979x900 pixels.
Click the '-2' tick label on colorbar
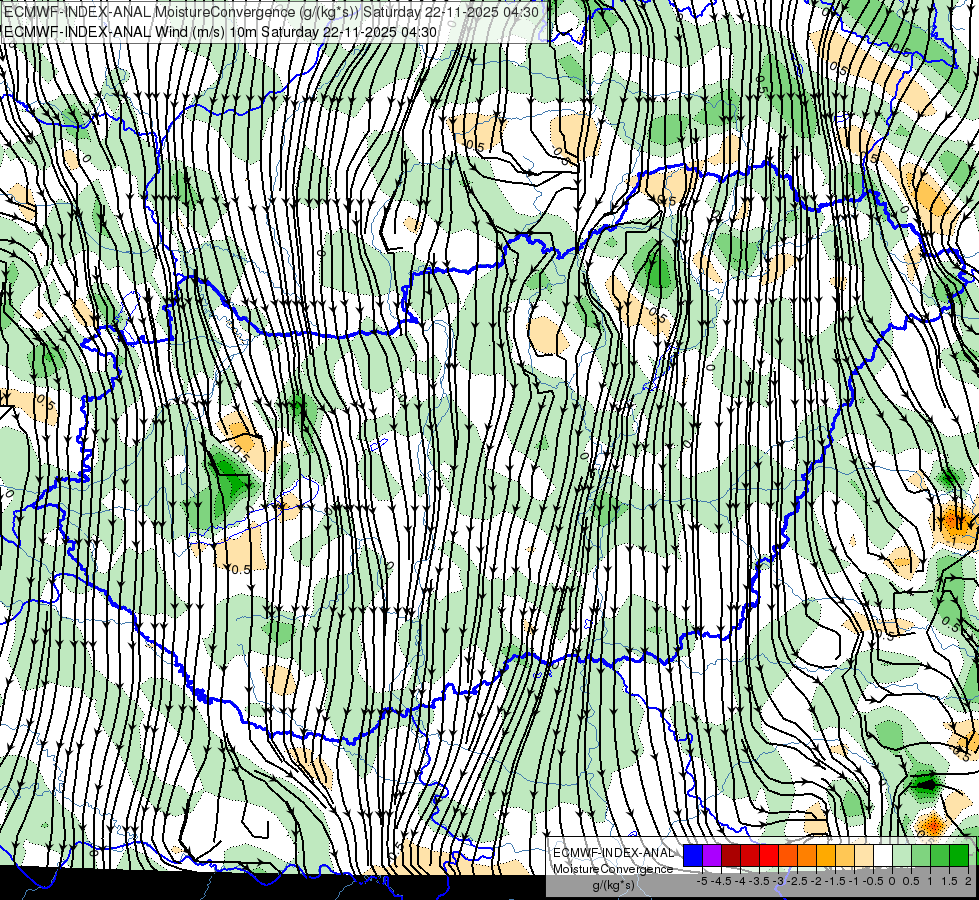click(x=816, y=881)
